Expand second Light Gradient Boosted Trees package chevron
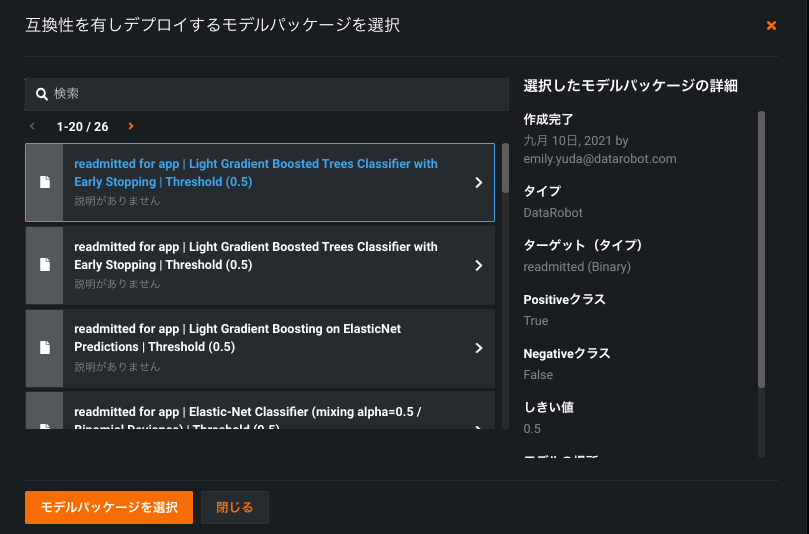 click(x=478, y=265)
